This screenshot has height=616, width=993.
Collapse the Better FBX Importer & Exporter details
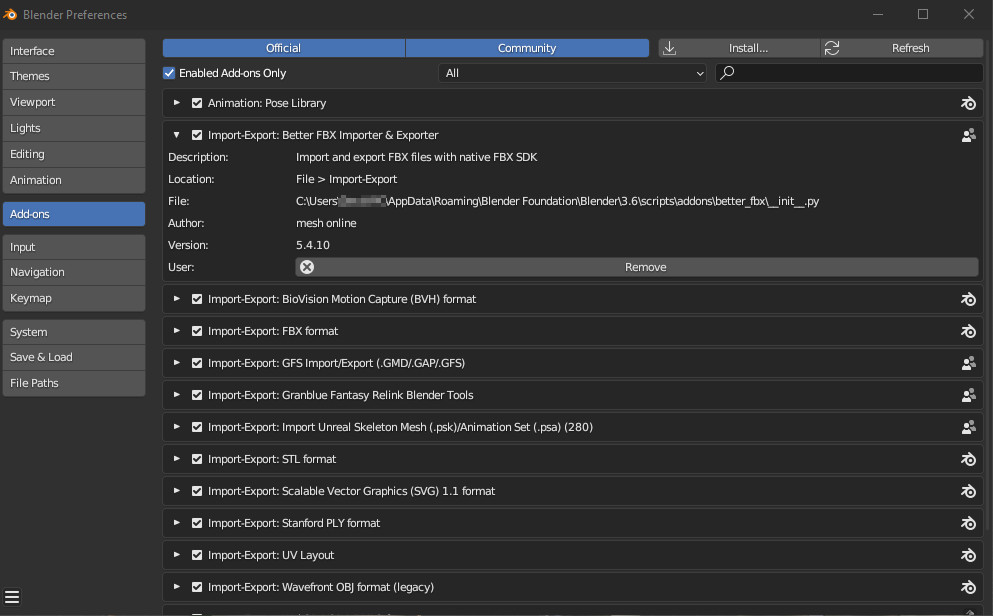click(177, 135)
